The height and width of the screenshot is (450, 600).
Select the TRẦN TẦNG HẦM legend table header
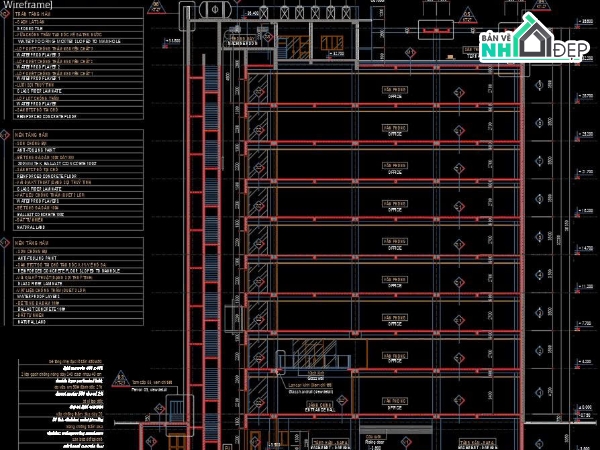click(78, 13)
